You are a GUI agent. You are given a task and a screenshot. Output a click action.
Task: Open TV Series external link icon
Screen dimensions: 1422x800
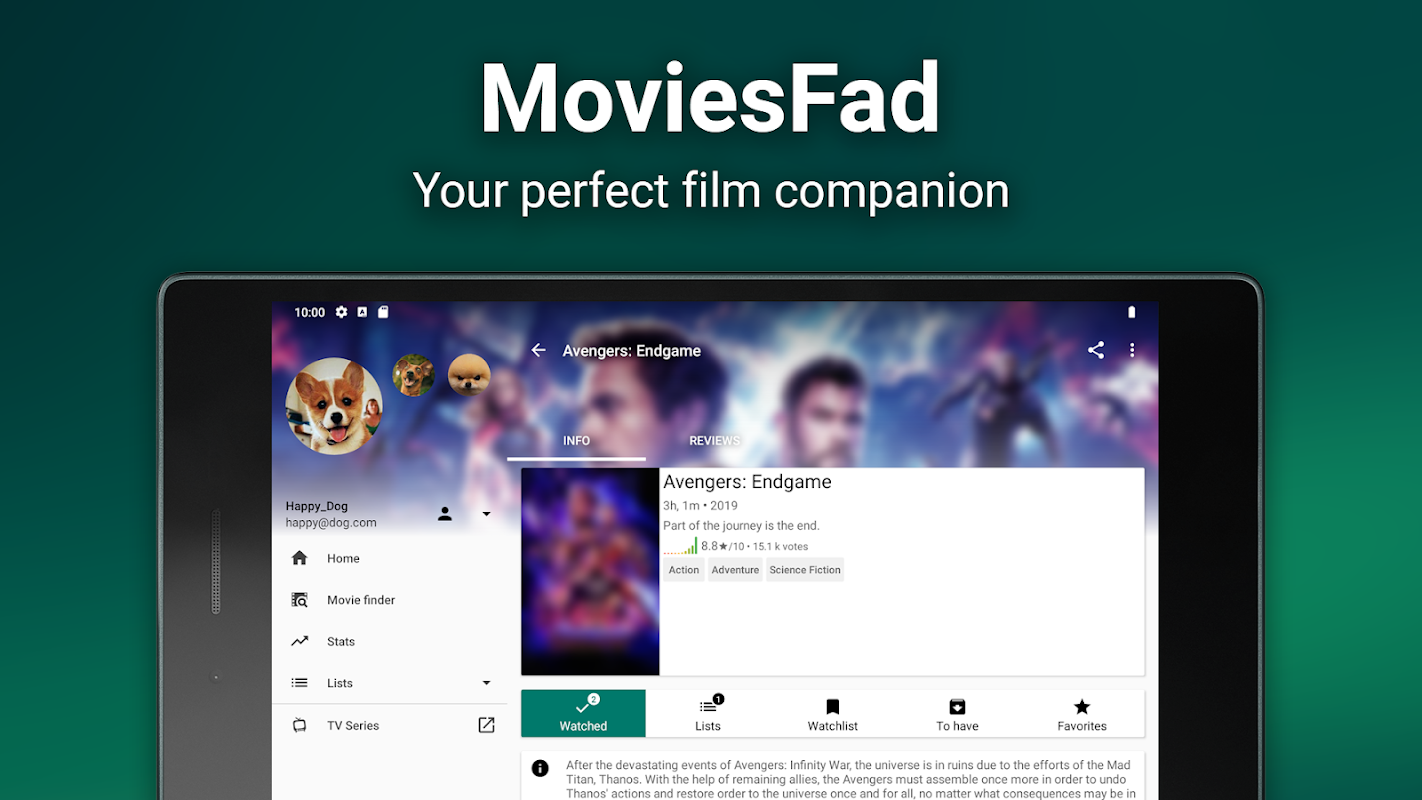486,725
